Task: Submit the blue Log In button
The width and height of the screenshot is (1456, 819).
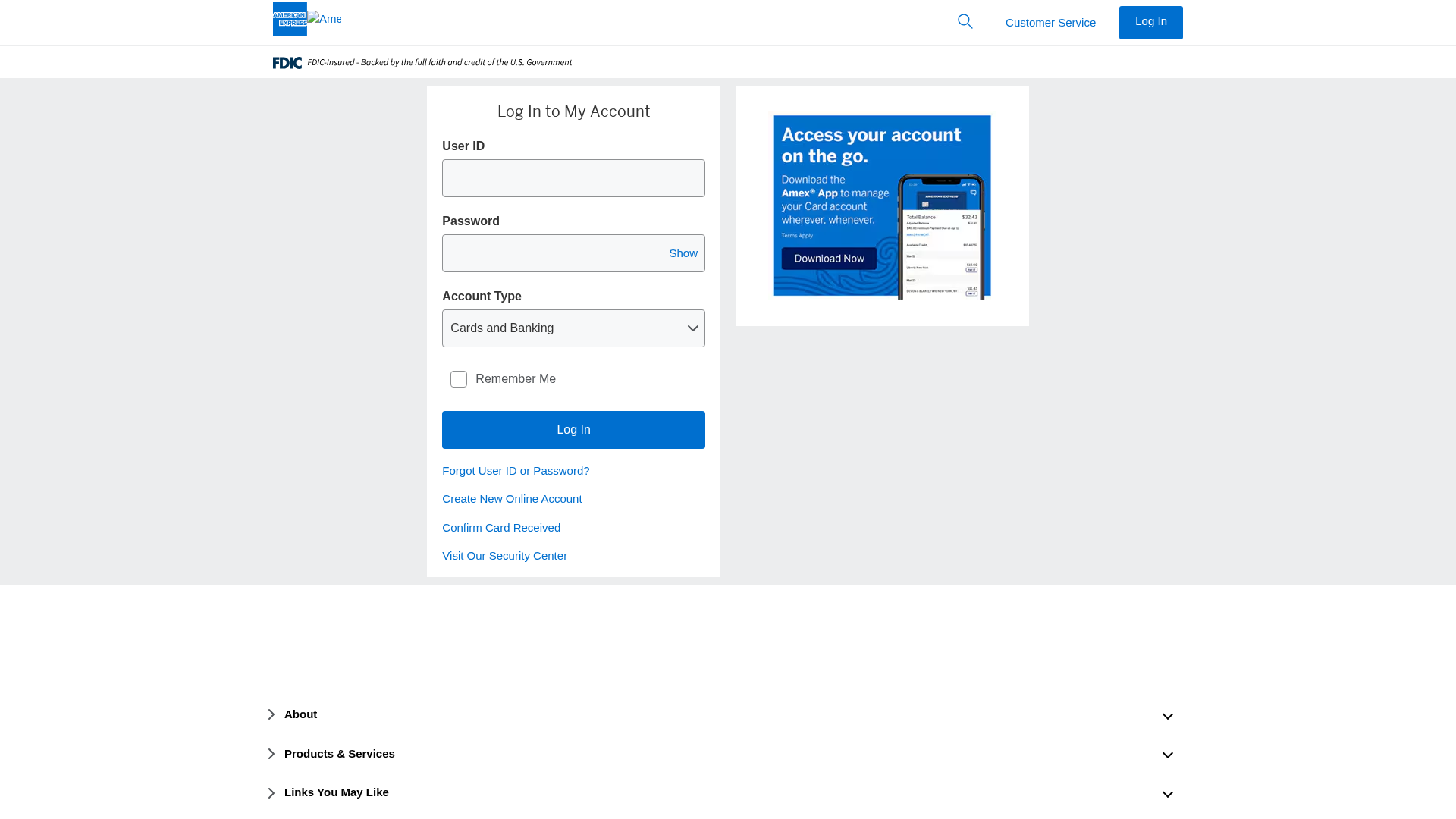Action: tap(573, 430)
